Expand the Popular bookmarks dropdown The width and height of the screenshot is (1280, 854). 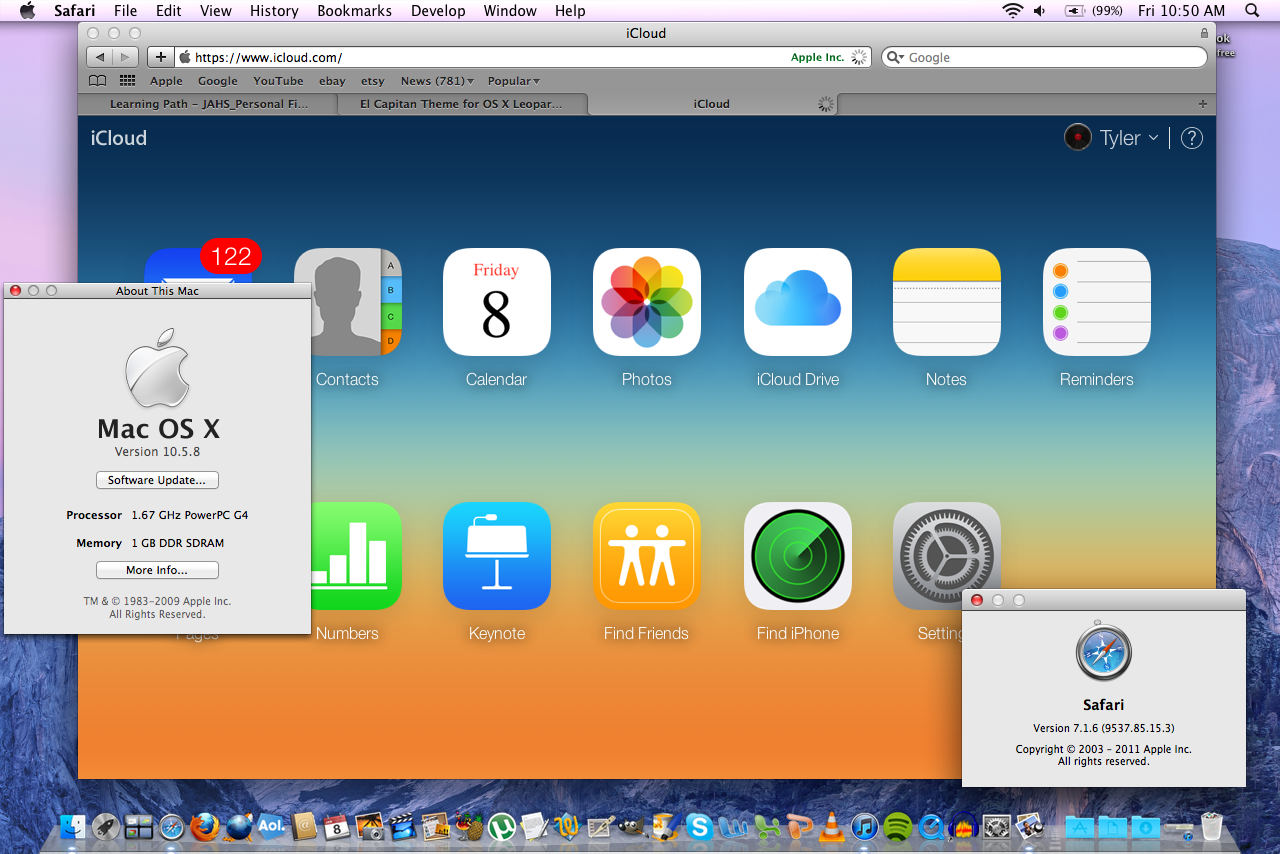tap(514, 81)
